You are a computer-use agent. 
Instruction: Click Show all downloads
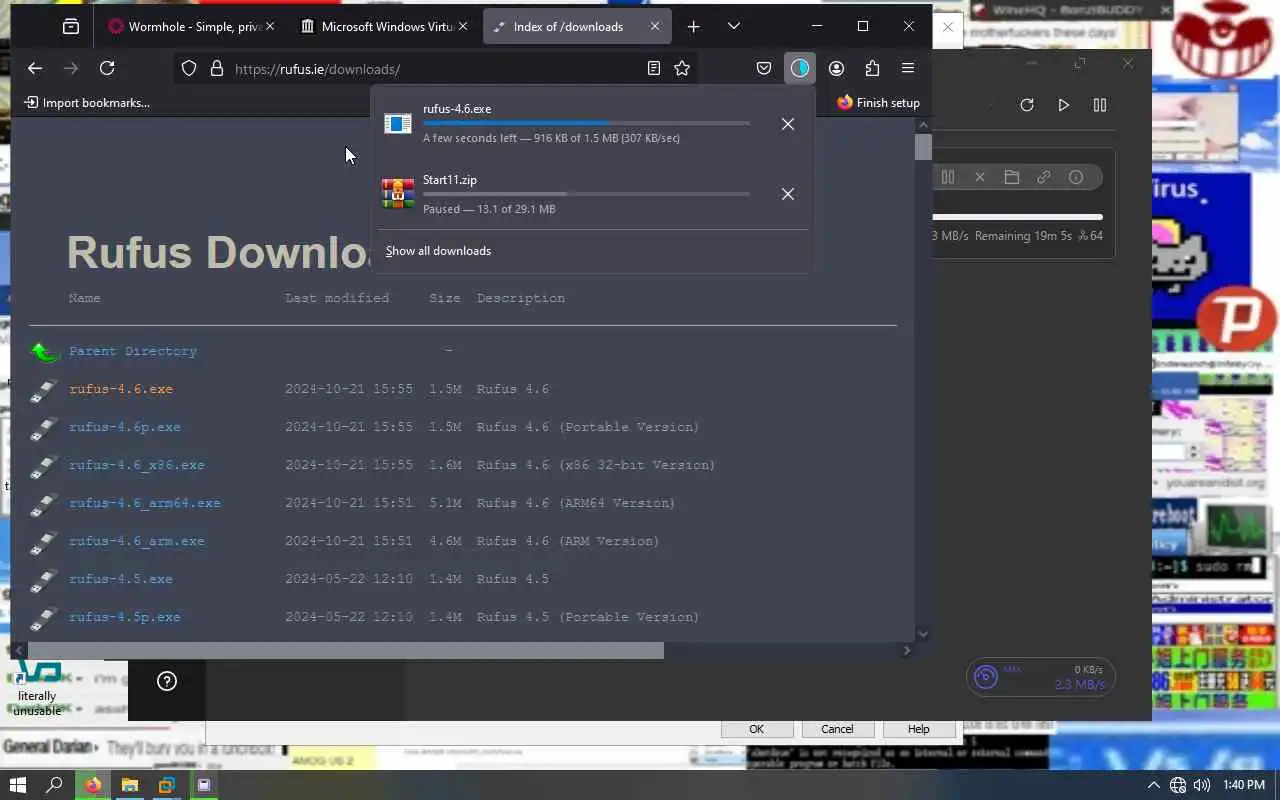[438, 251]
